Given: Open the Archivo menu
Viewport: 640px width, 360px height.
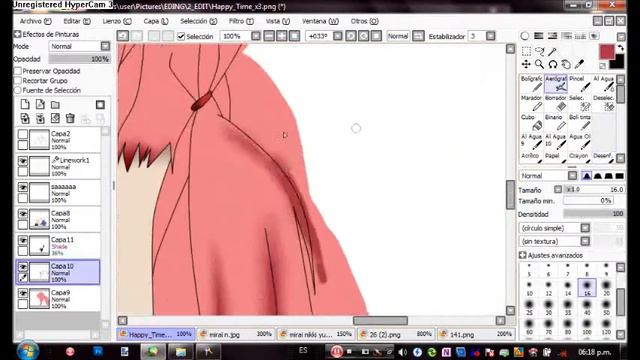Looking at the screenshot, I should click(36, 21).
